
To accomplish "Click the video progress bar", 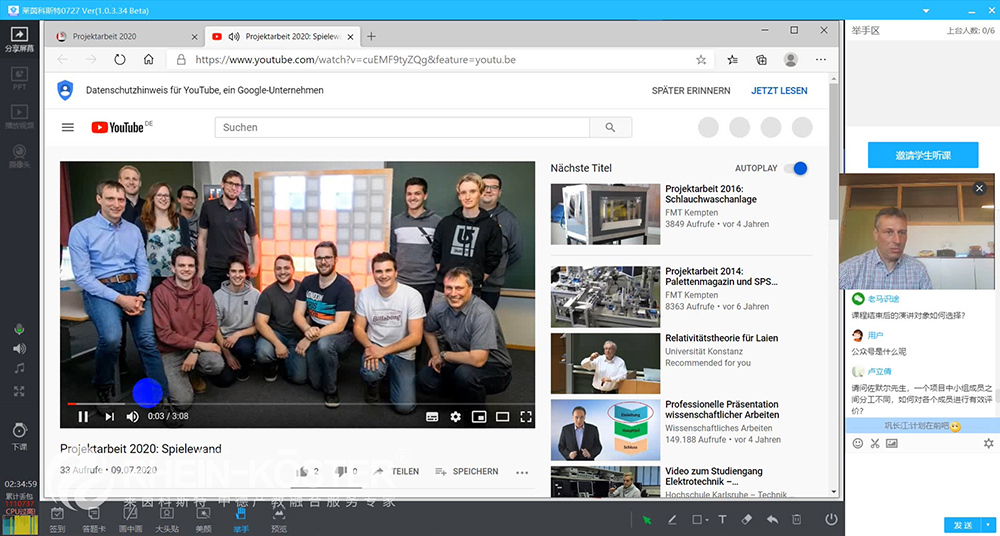I will 297,403.
